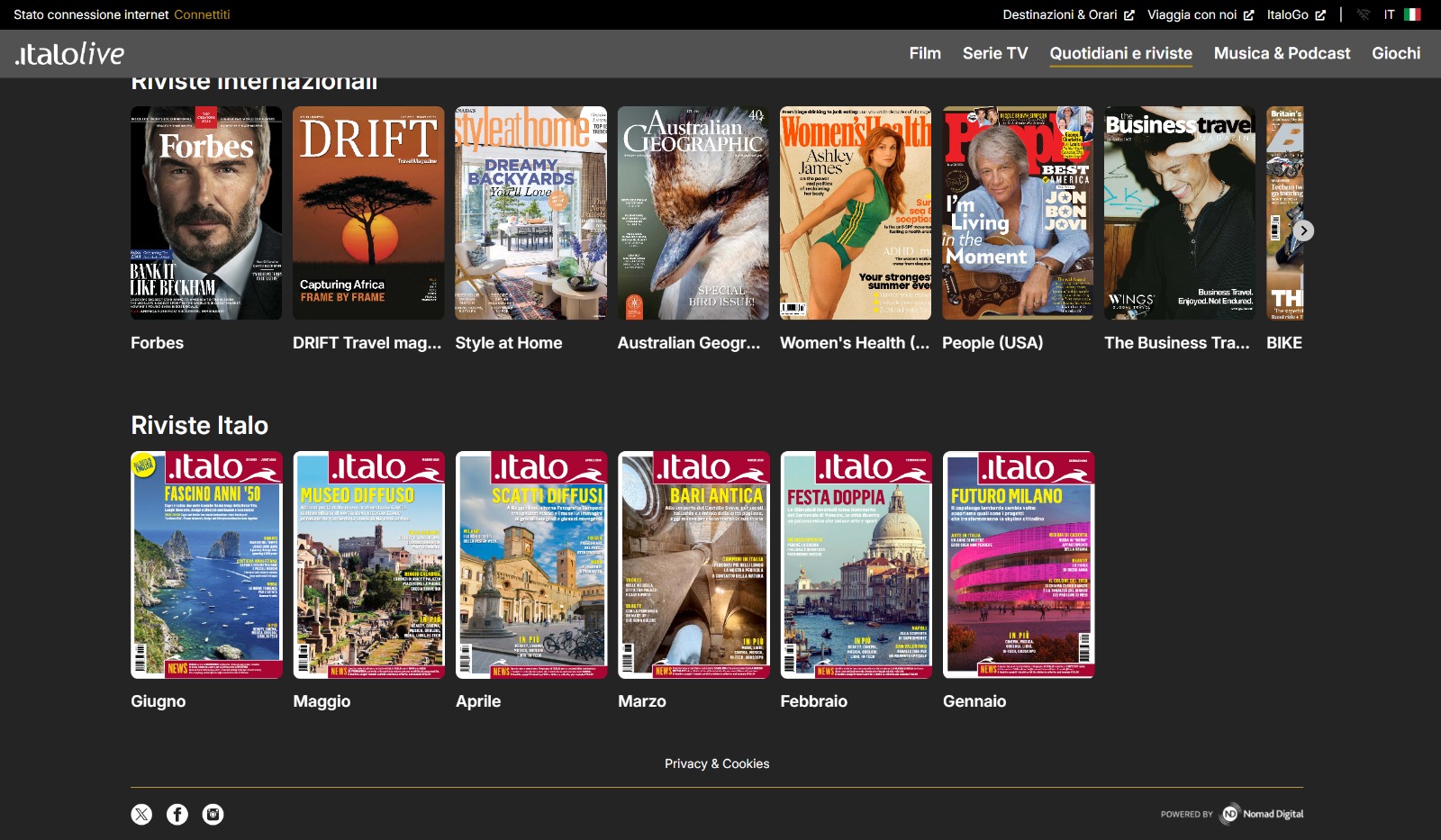Click the Forbes title text
The height and width of the screenshot is (840, 1441).
coord(157,343)
